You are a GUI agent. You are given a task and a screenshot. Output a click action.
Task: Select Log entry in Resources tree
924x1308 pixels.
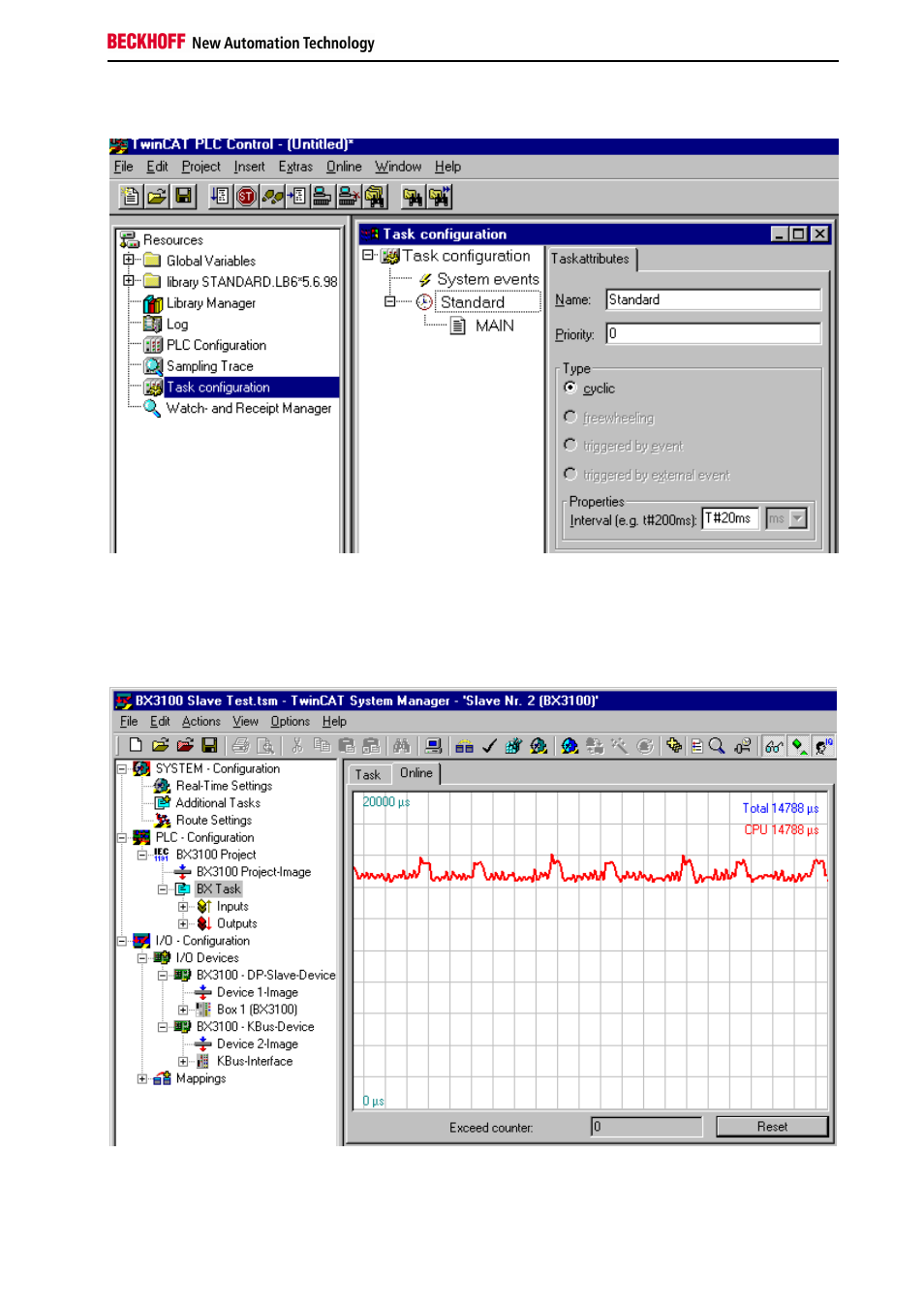pyautogui.click(x=177, y=325)
